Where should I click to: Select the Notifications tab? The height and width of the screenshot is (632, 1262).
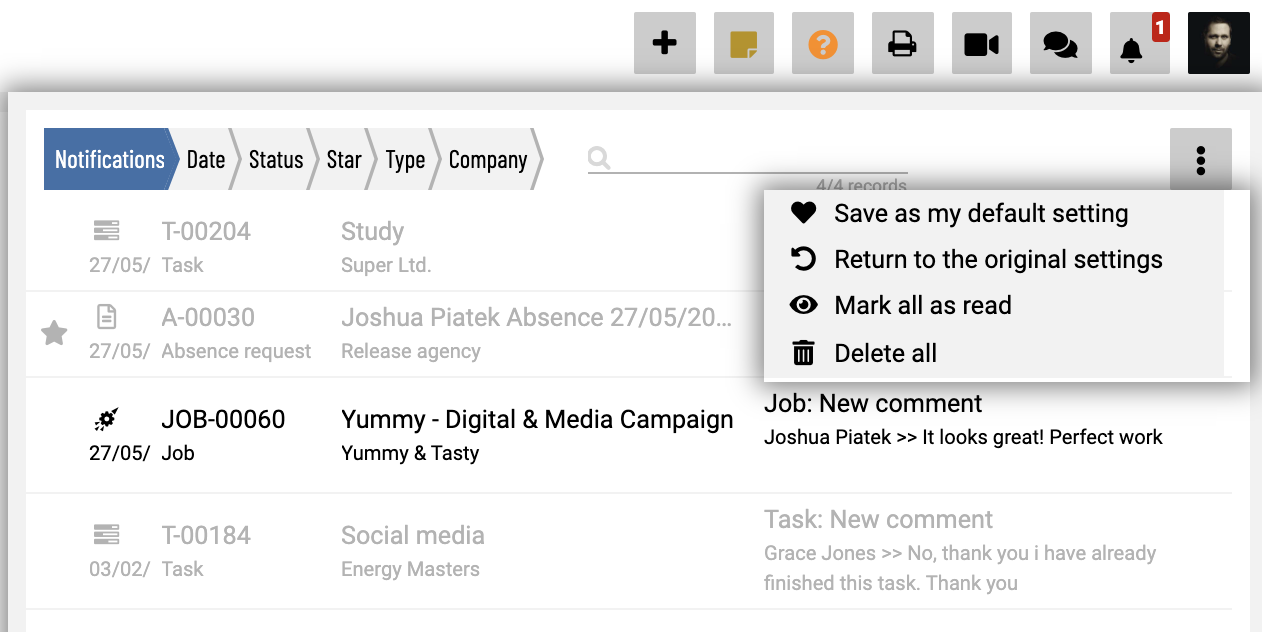(x=109, y=160)
